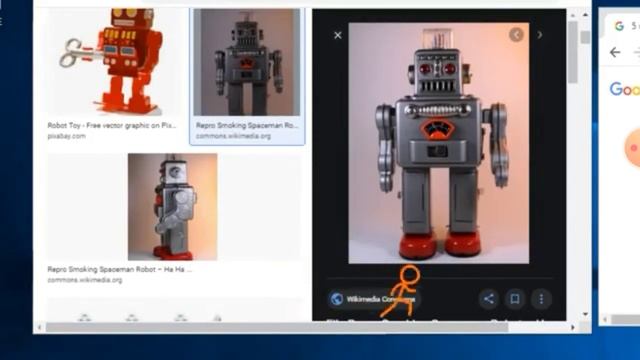Go to next image in preview
The width and height of the screenshot is (640, 360).
pos(540,35)
